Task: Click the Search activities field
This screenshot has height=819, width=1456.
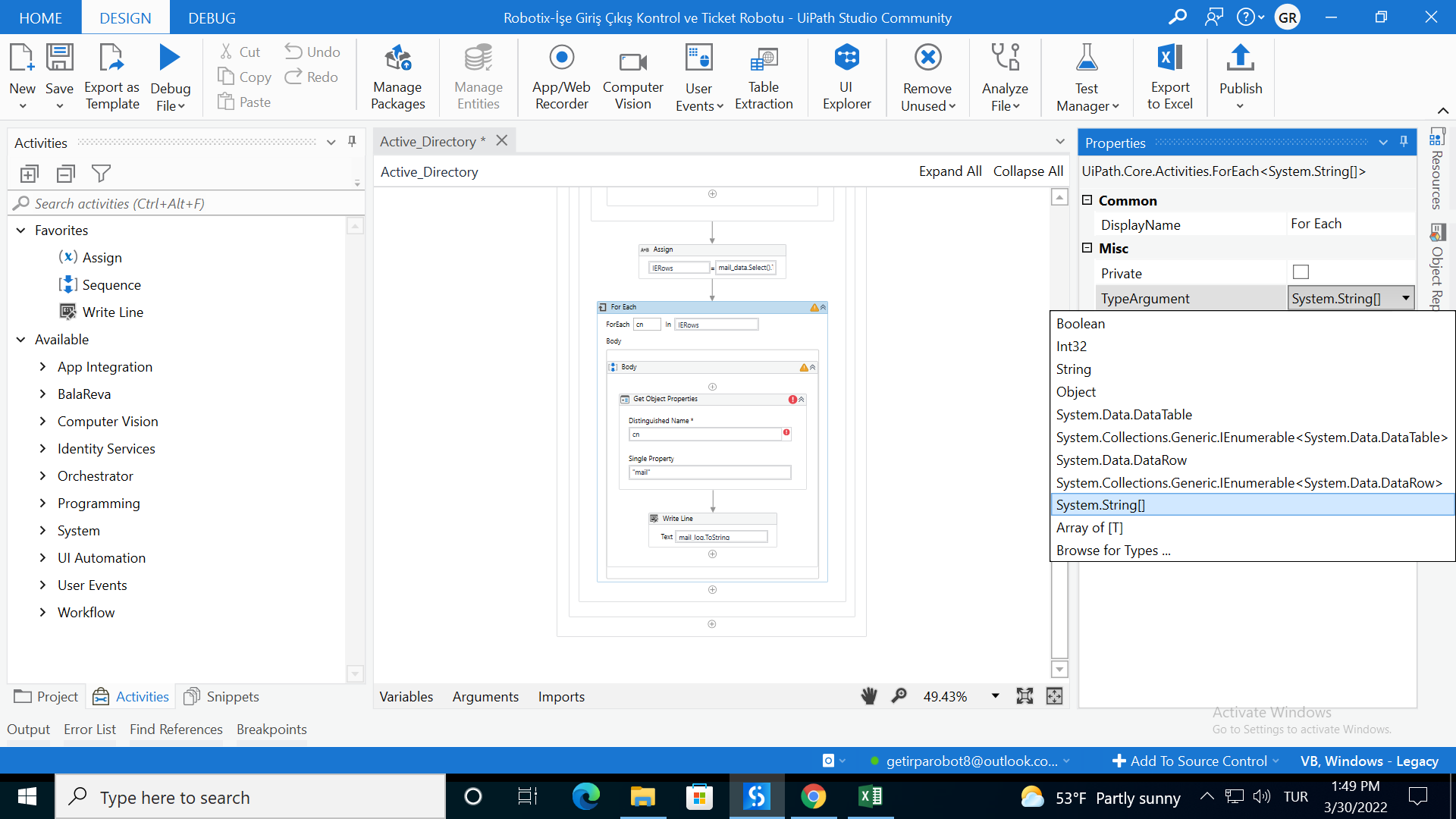Action: tap(182, 203)
